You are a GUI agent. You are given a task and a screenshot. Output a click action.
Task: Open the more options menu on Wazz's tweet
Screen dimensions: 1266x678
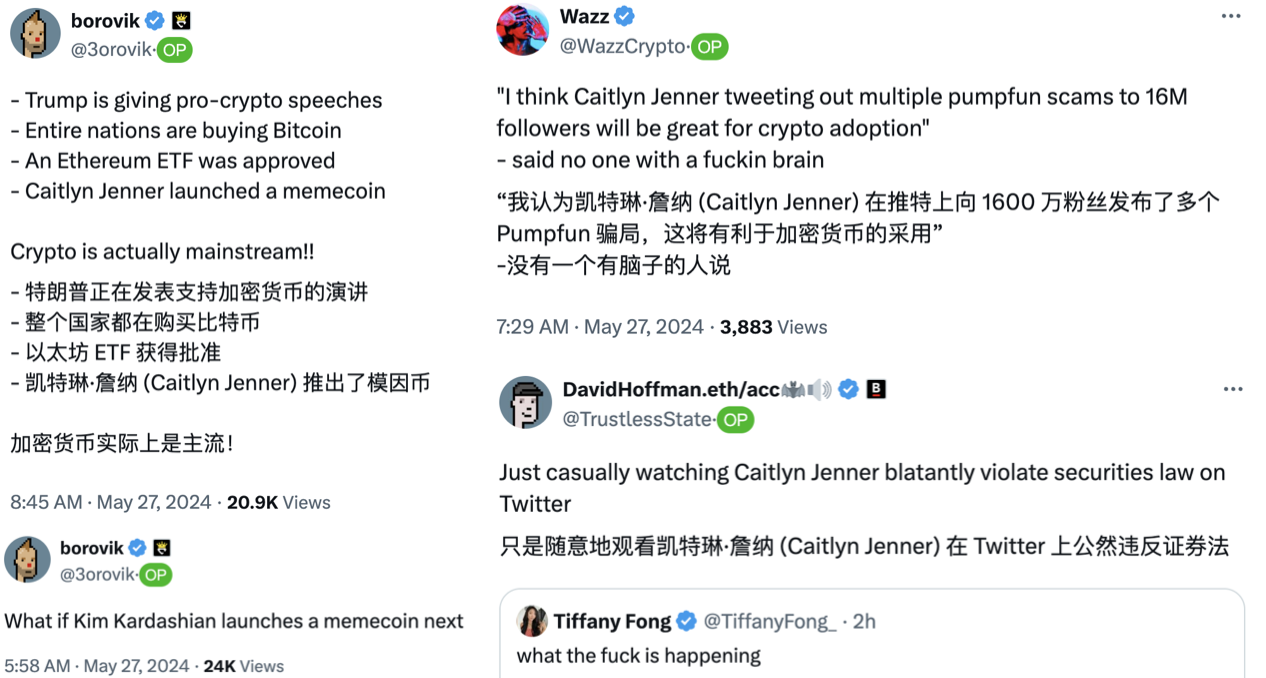(1233, 15)
